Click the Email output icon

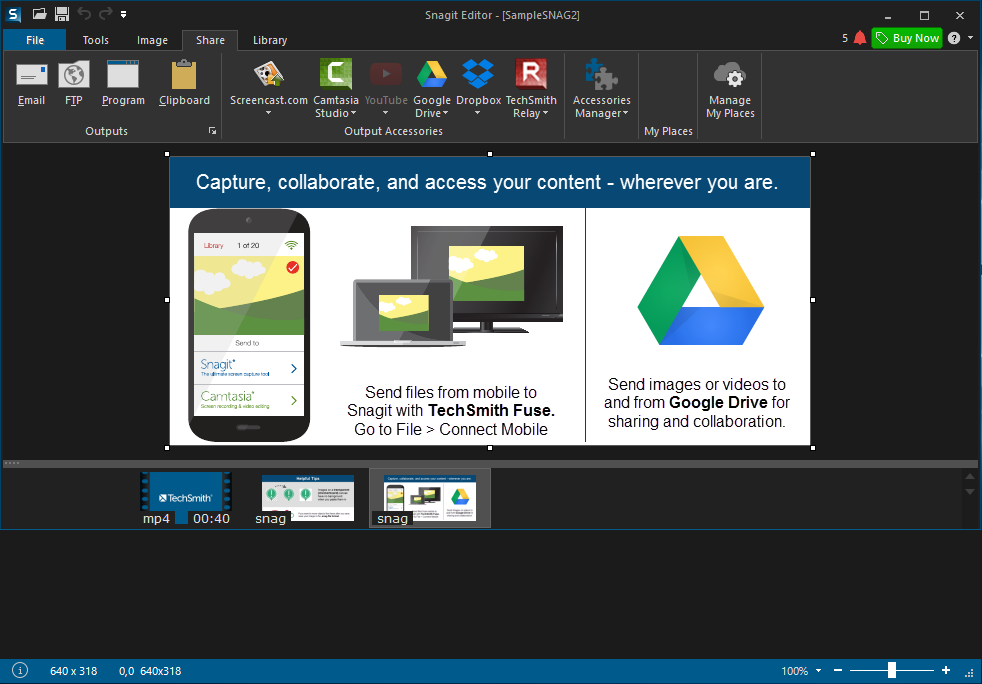(31, 75)
